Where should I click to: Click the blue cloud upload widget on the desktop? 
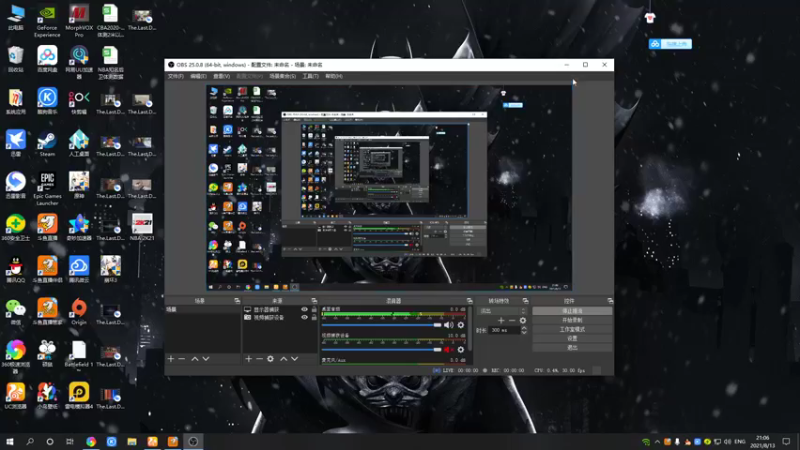670,44
